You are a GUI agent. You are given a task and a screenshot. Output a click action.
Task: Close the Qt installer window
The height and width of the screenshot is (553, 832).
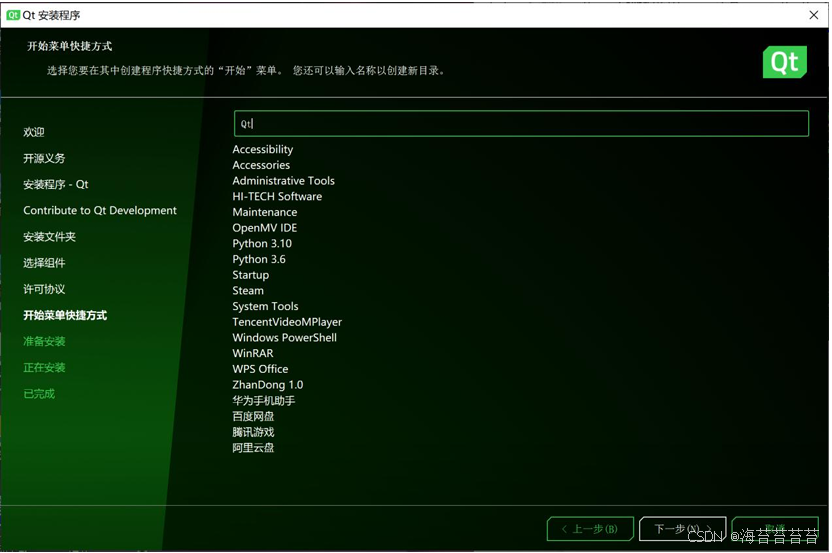(x=813, y=15)
